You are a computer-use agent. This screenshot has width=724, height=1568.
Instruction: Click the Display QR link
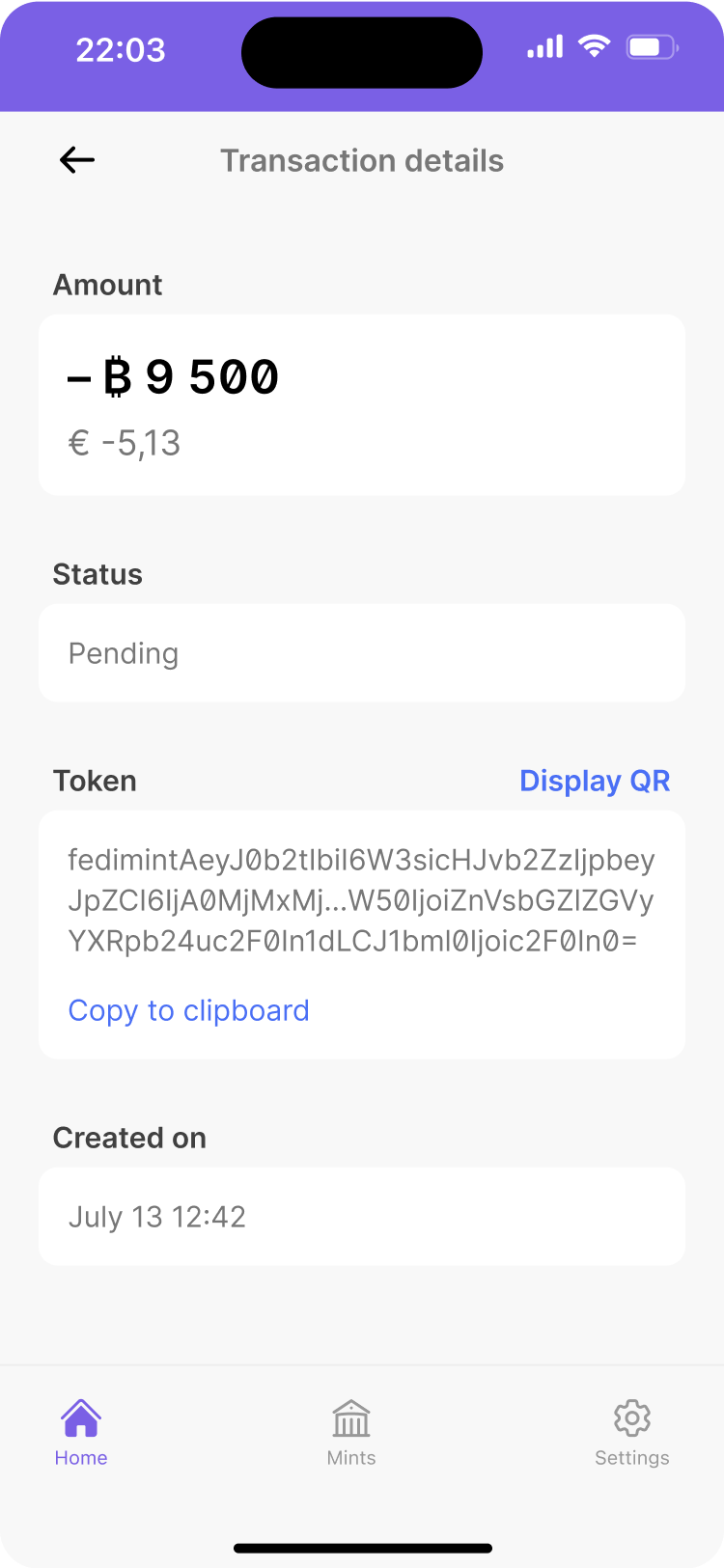point(595,781)
